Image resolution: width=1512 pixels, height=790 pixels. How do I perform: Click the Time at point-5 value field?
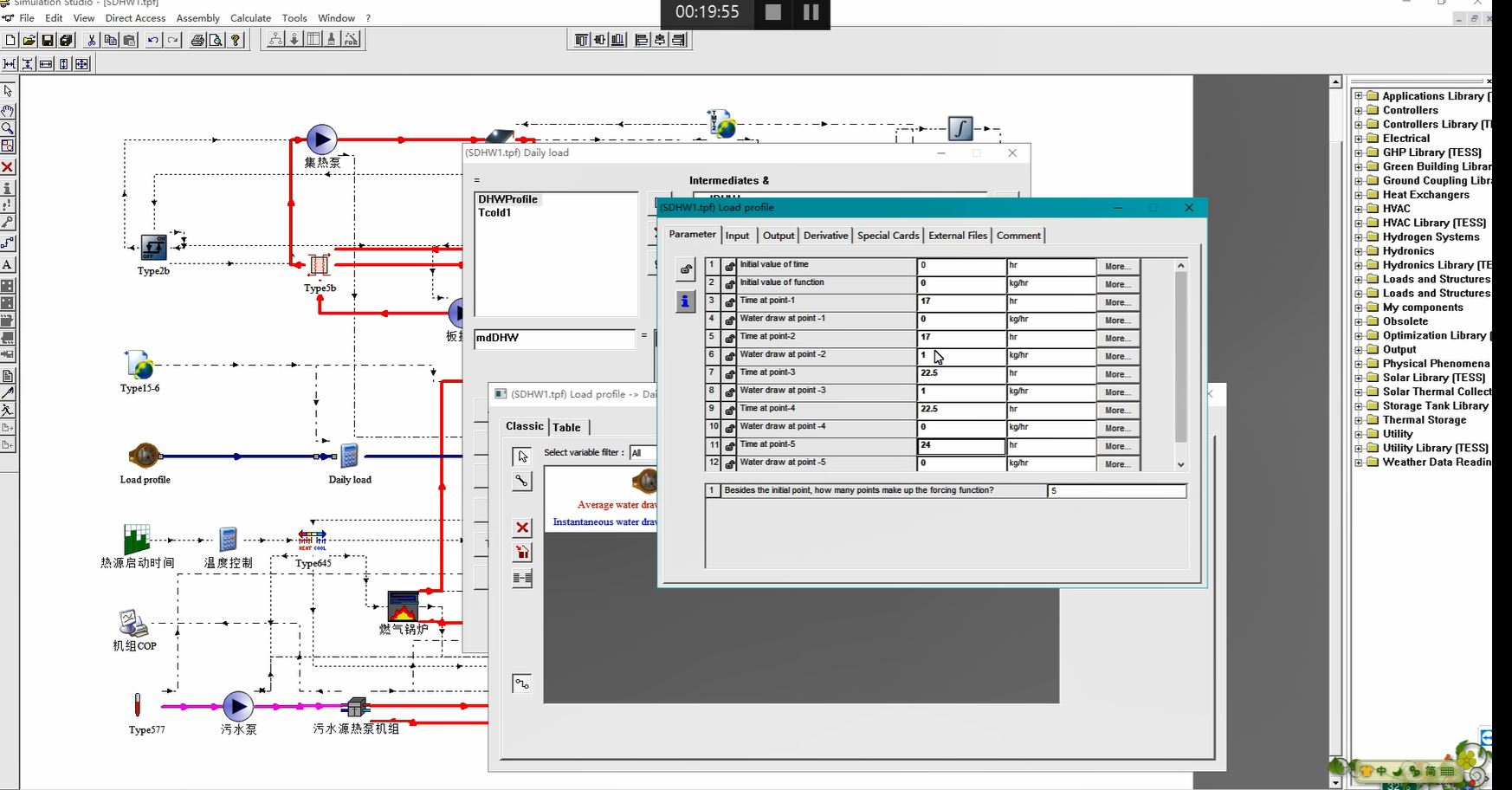(x=961, y=445)
